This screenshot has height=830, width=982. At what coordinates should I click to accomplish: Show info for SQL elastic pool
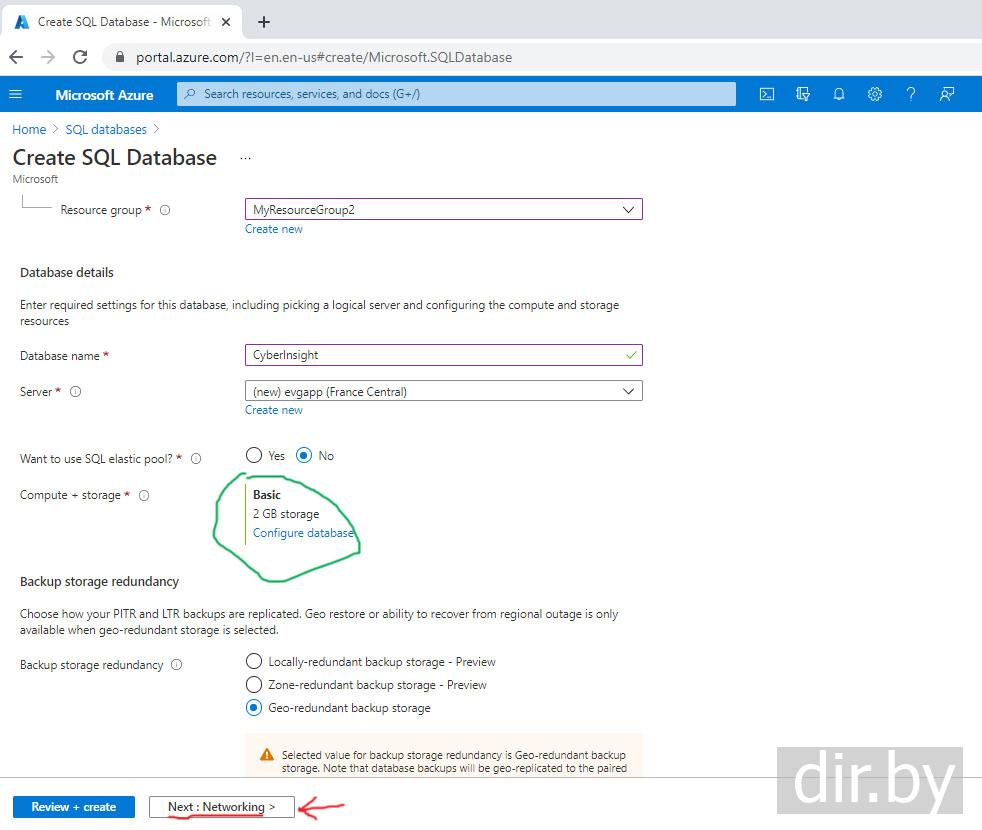pyautogui.click(x=196, y=459)
